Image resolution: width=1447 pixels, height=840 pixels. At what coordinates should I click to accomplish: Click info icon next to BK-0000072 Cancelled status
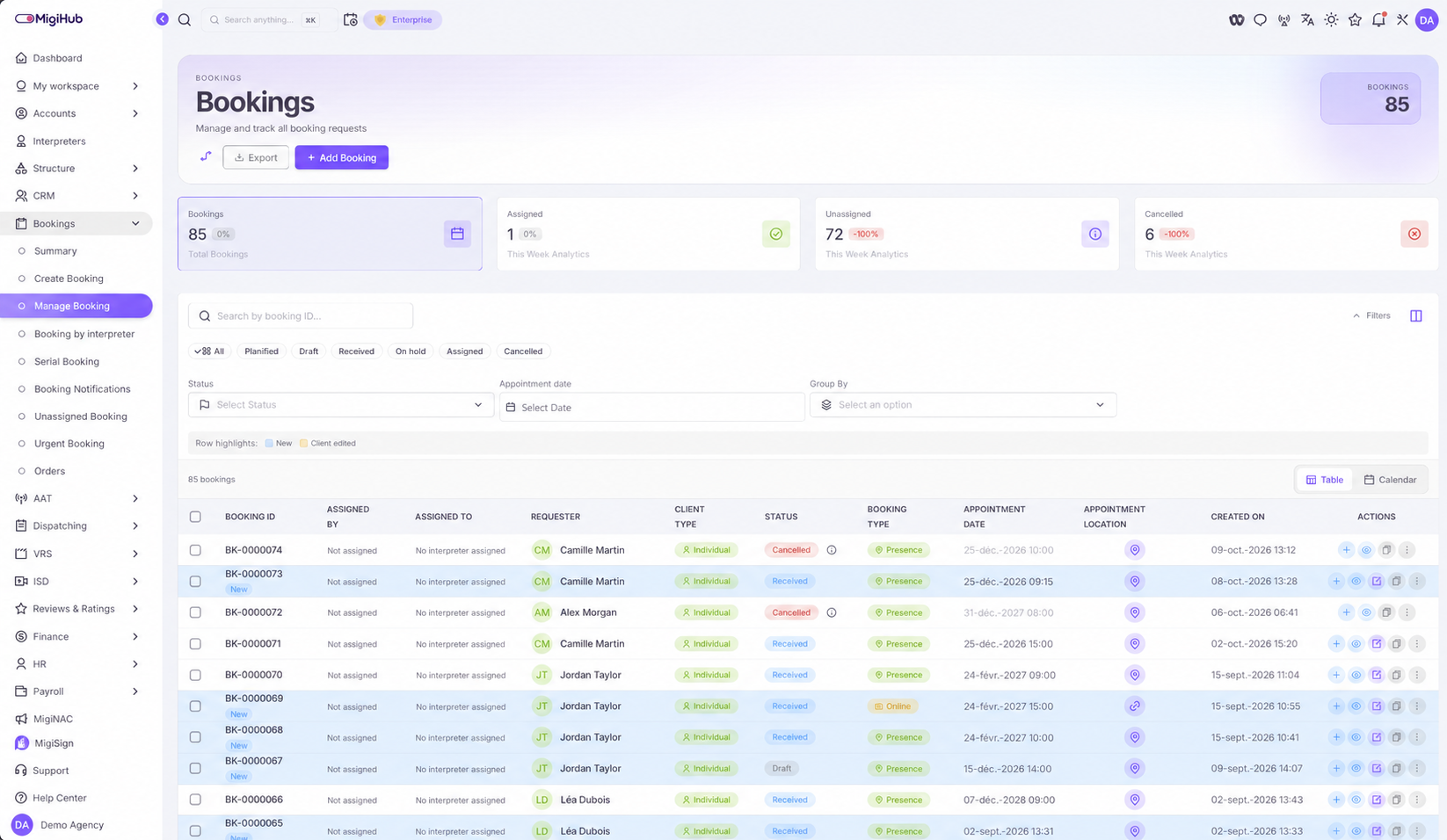832,612
